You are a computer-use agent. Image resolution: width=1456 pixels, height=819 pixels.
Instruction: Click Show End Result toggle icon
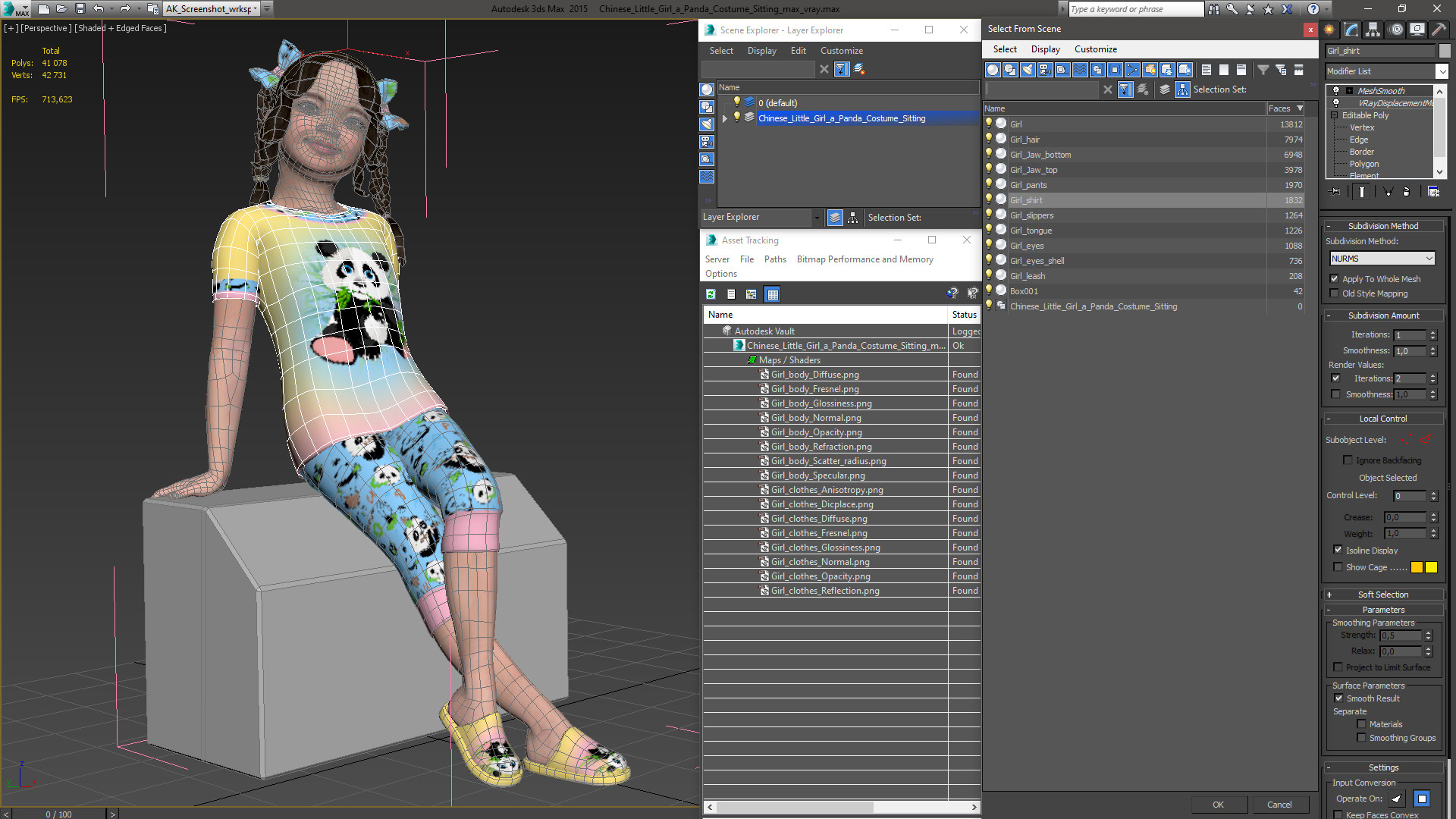pos(1362,192)
